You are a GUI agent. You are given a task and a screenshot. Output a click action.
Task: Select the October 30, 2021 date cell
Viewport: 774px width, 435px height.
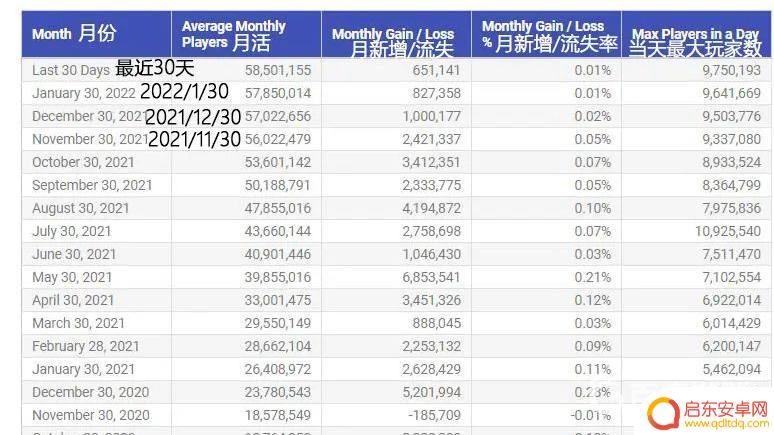pyautogui.click(x=83, y=162)
